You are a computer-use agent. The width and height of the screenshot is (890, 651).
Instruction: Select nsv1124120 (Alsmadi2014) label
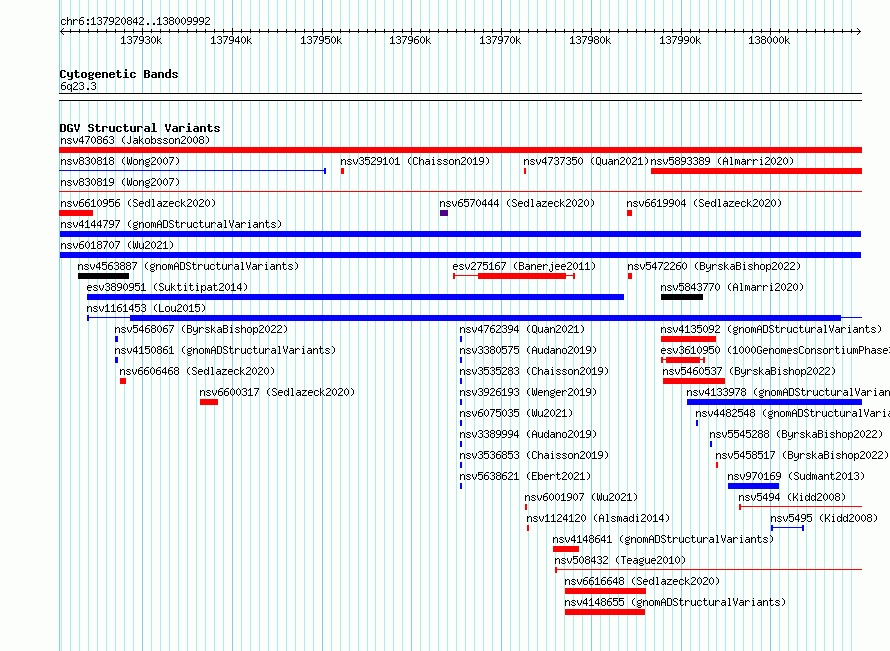tap(598, 518)
